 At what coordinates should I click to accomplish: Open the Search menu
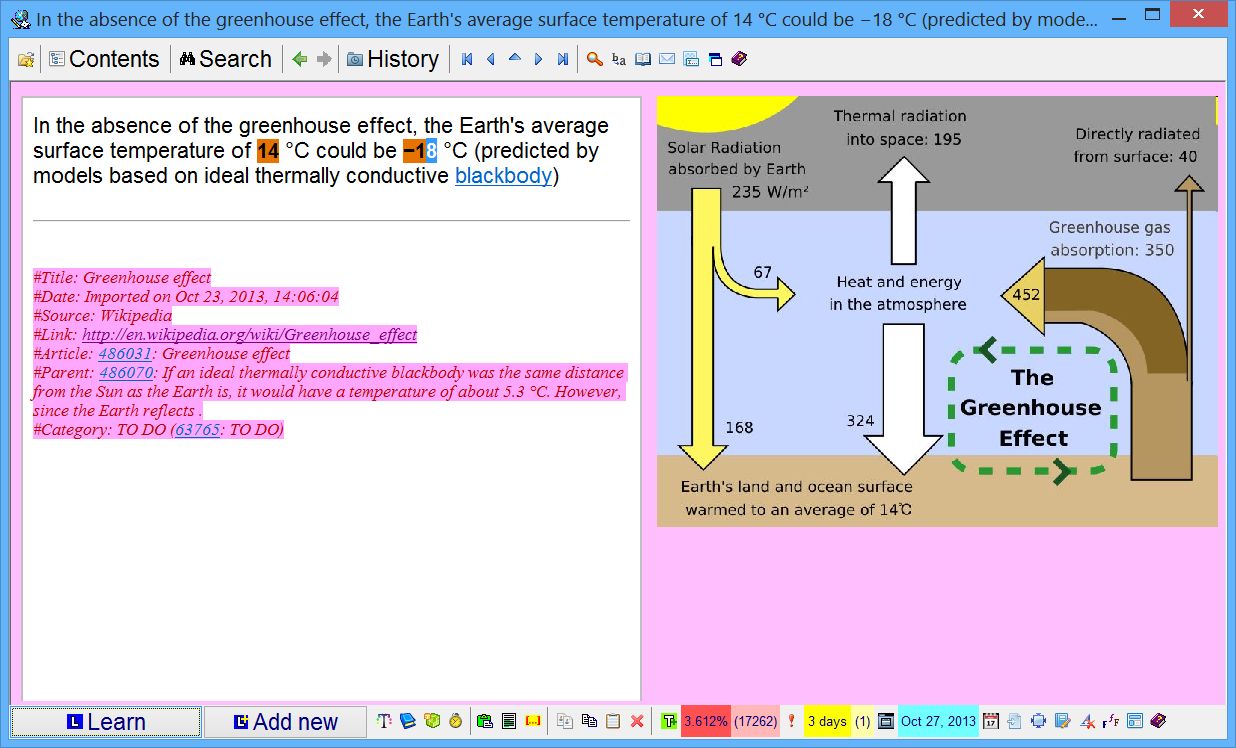226,60
